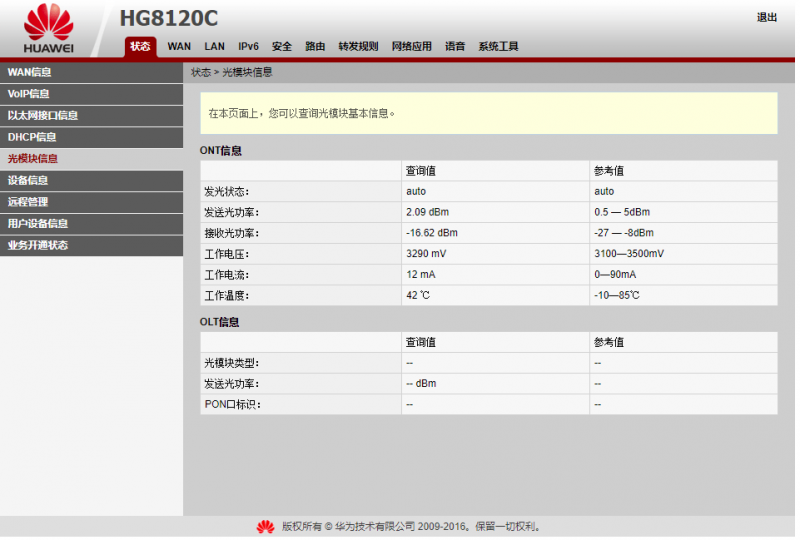Click the -27 — -8dBm reference value
This screenshot has height=540, width=800.
tap(624, 233)
